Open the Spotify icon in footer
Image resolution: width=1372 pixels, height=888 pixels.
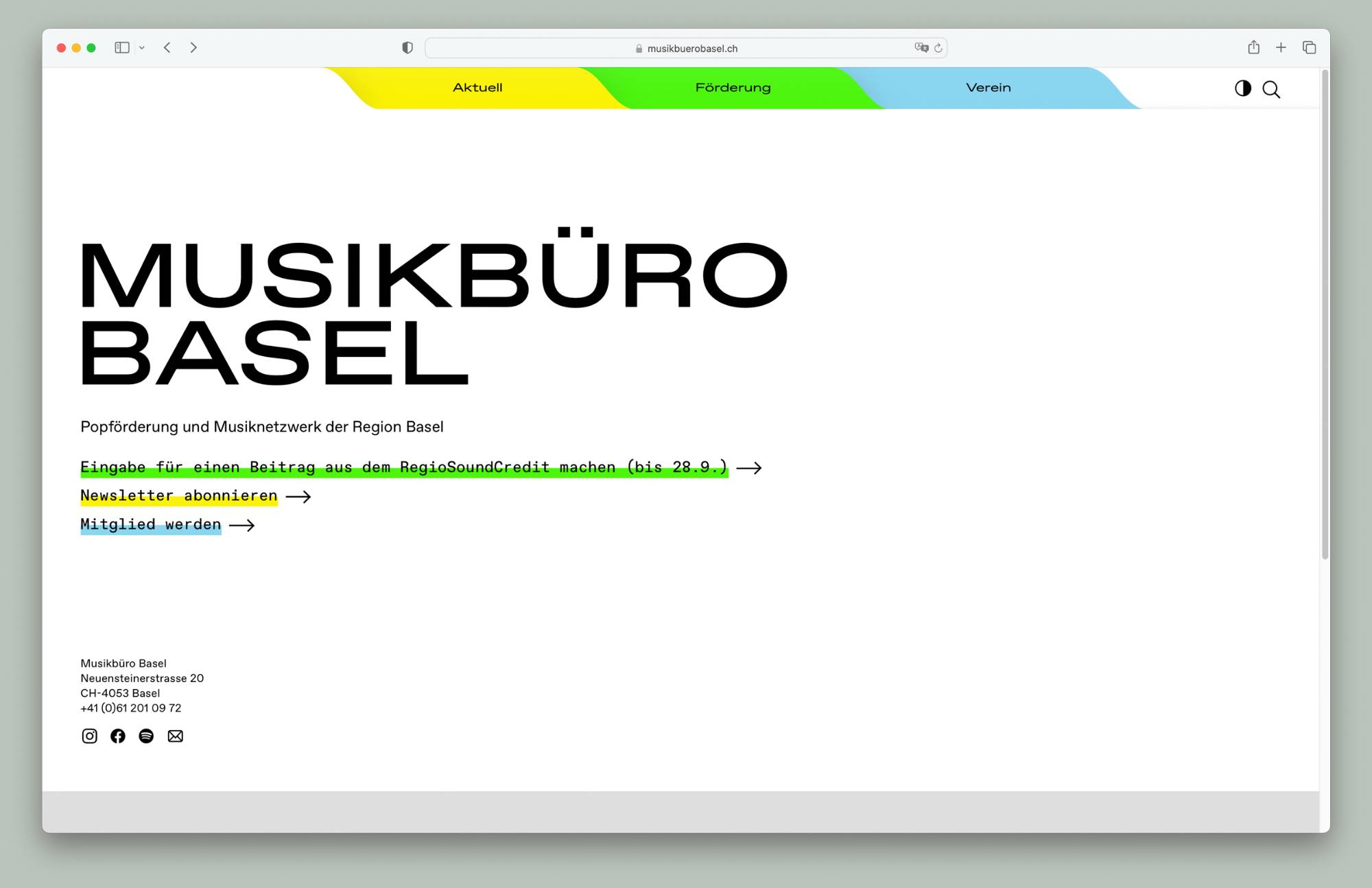(x=146, y=736)
